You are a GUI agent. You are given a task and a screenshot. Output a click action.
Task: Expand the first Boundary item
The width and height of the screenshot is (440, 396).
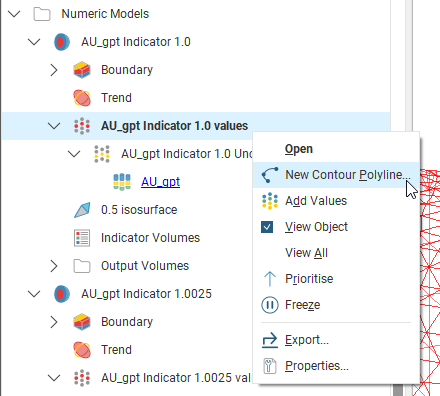pos(54,70)
